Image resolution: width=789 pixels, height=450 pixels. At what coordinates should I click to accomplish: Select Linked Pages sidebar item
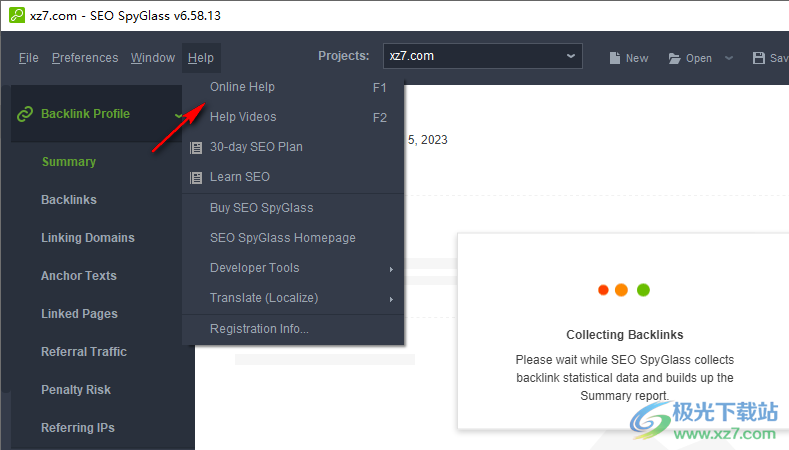coord(80,314)
